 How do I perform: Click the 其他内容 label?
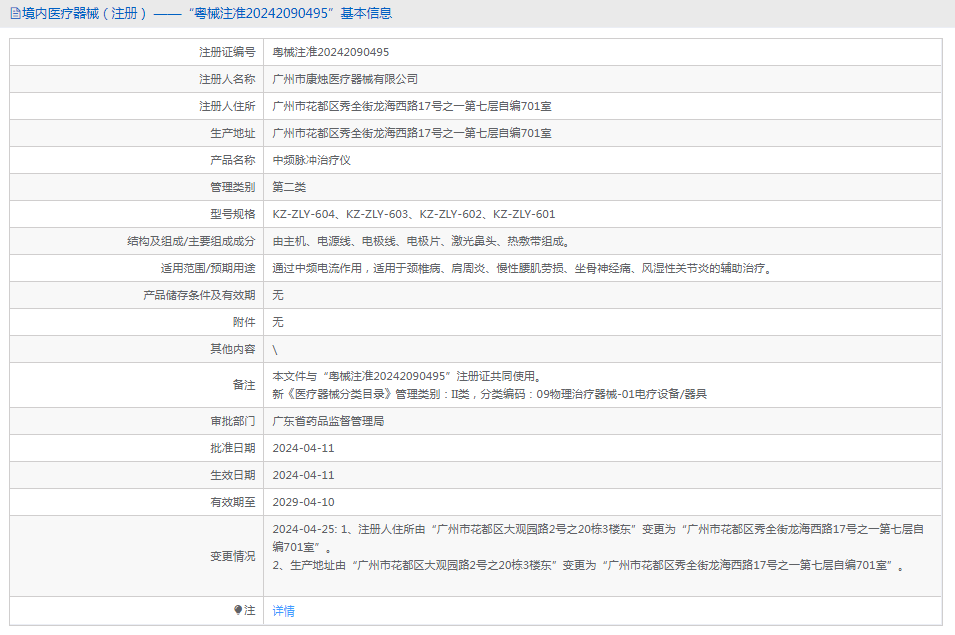click(x=233, y=349)
